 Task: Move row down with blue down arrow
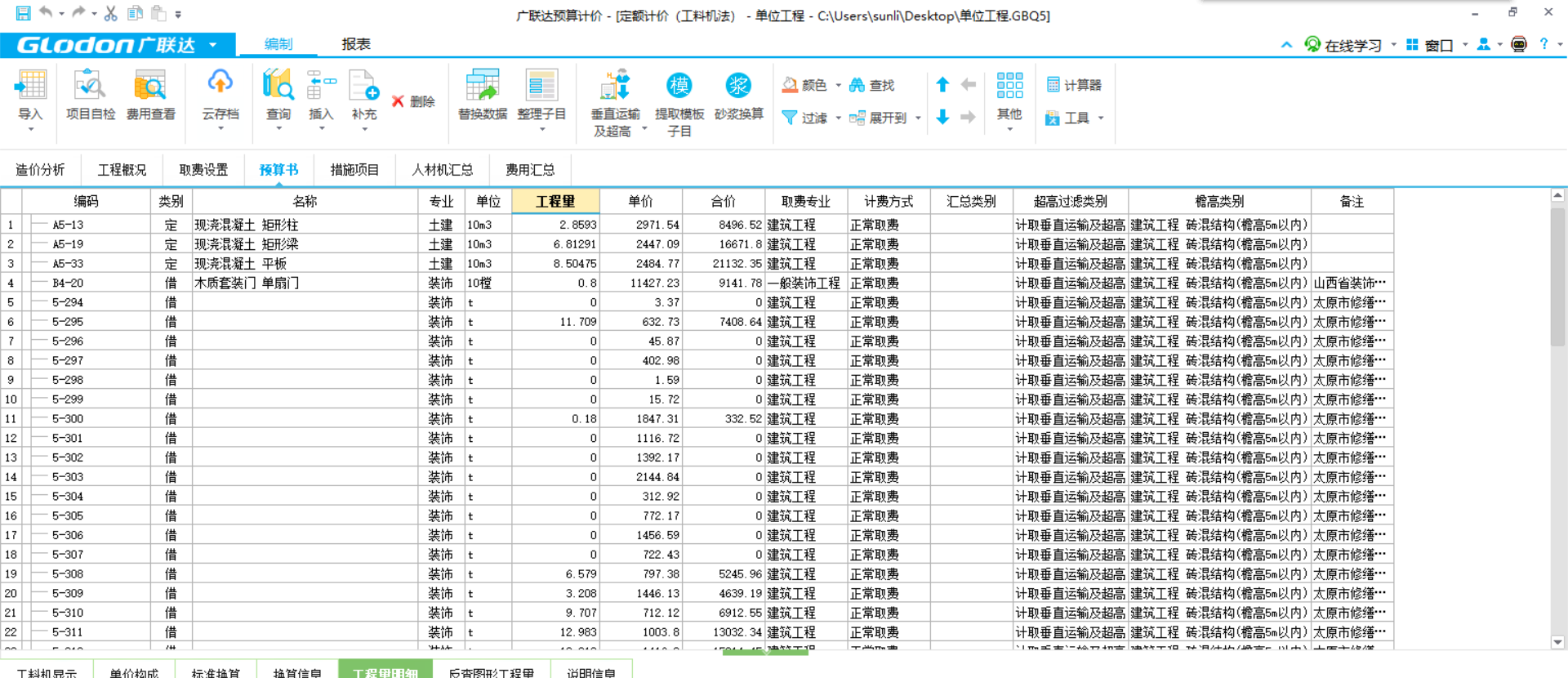click(942, 117)
